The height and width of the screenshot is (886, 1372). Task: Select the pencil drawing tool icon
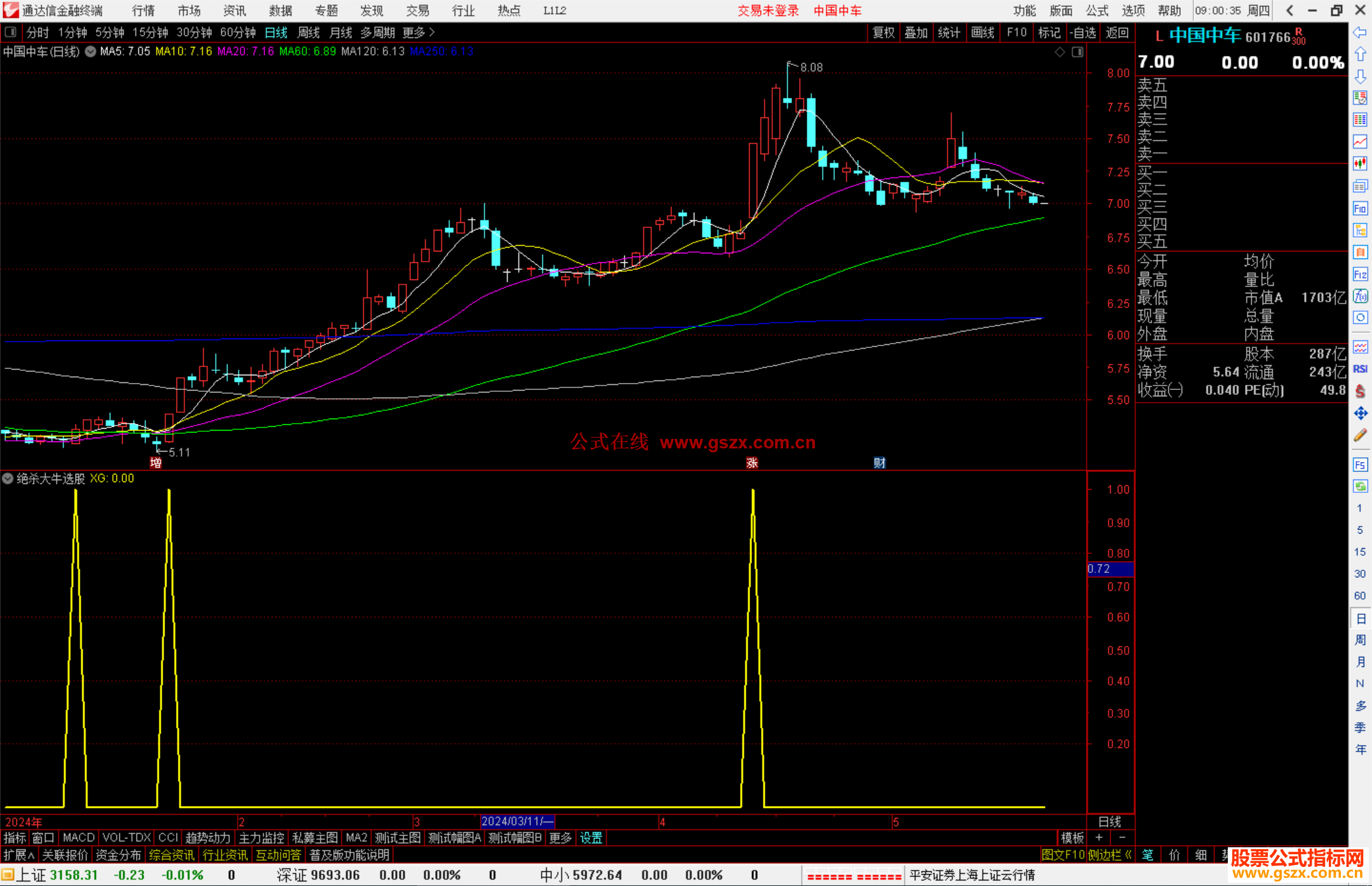(1360, 436)
